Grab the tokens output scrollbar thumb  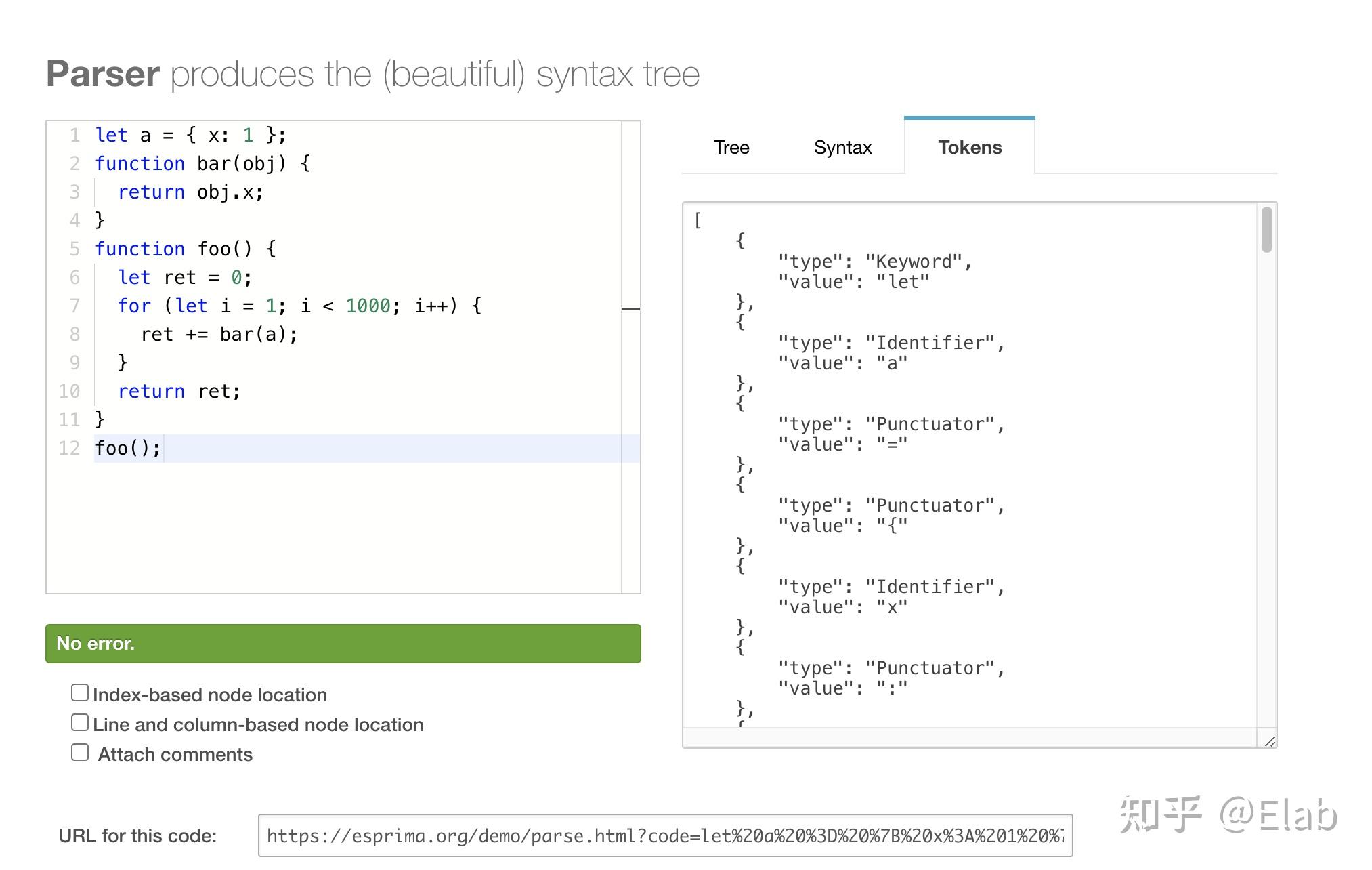[1266, 230]
